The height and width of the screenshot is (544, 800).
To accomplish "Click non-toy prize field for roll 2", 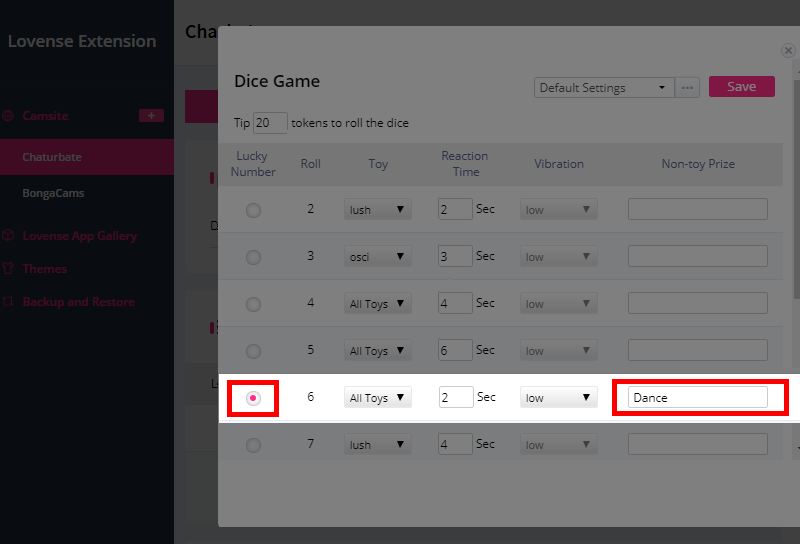I will click(x=697, y=209).
